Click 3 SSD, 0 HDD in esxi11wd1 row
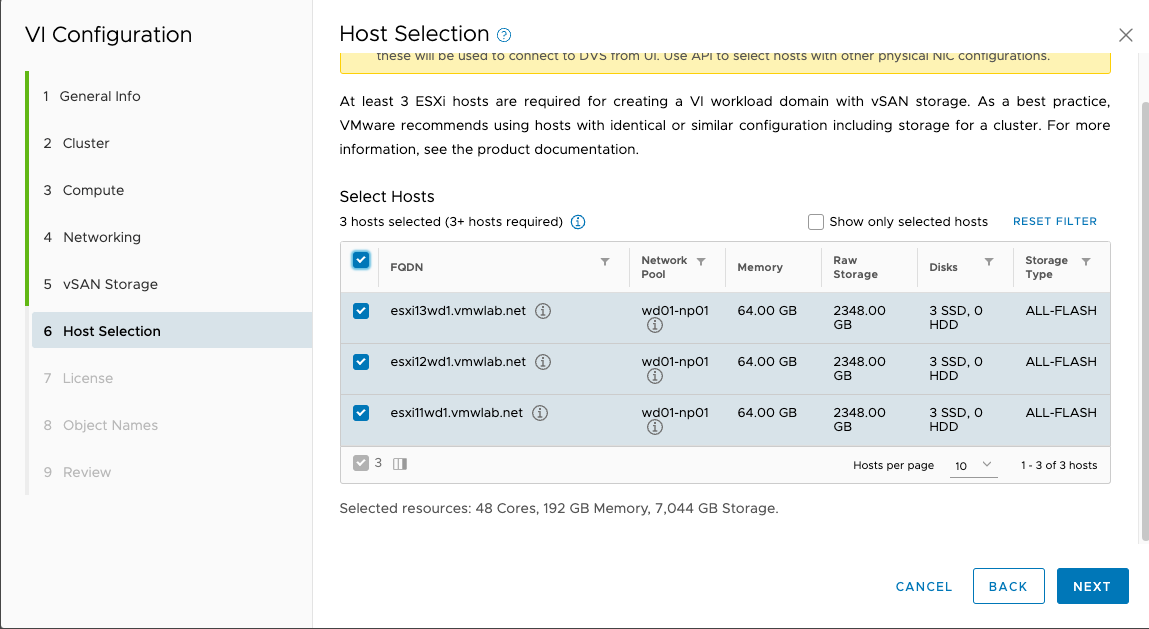The image size is (1149, 629). [956, 419]
